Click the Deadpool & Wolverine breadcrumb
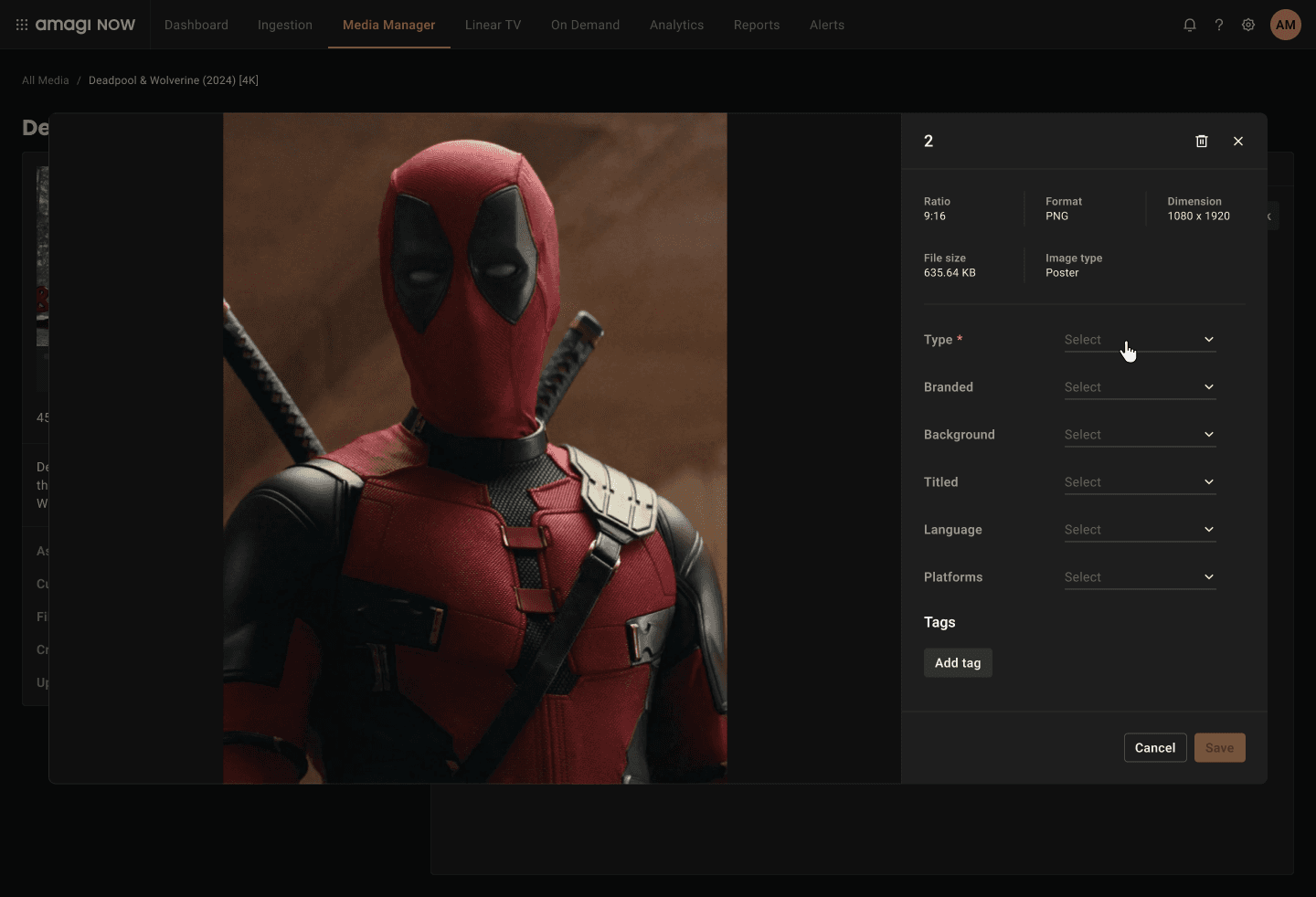 click(x=174, y=80)
